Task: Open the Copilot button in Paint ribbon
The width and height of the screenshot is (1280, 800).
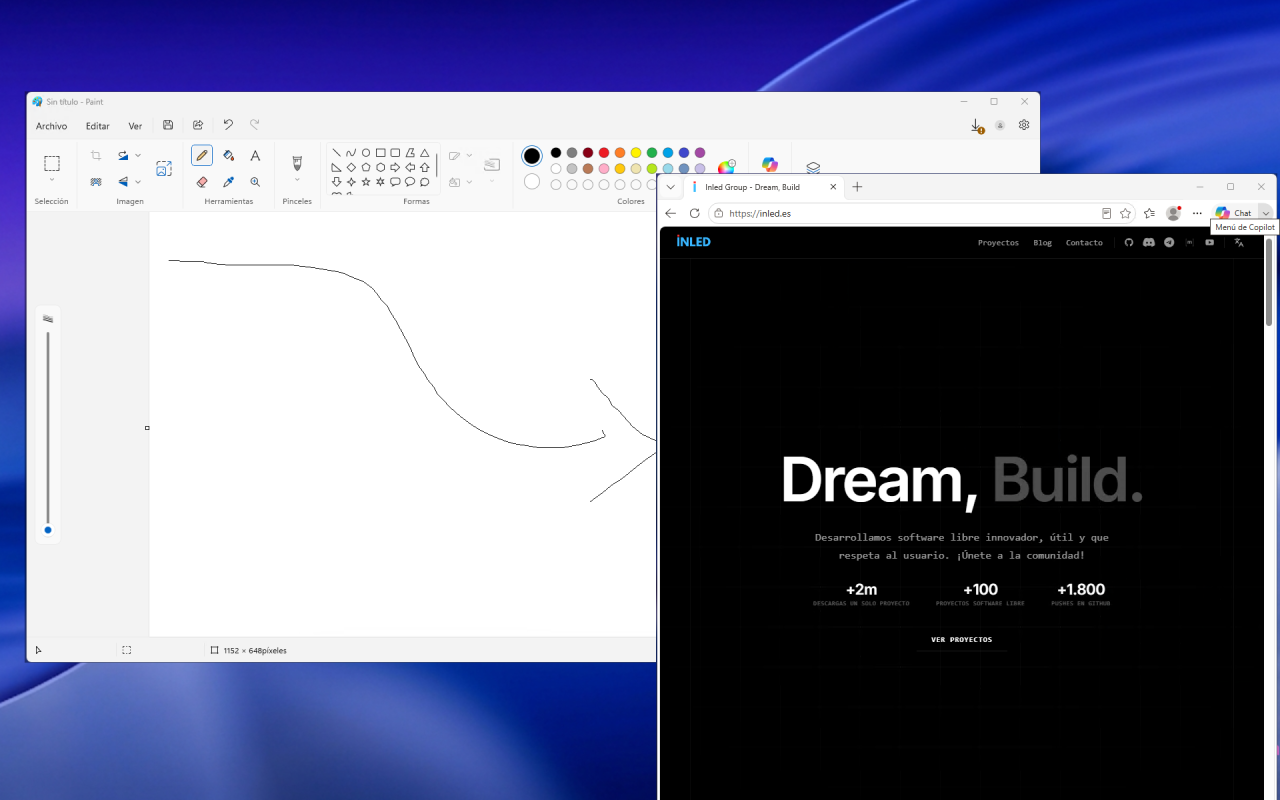Action: point(769,164)
